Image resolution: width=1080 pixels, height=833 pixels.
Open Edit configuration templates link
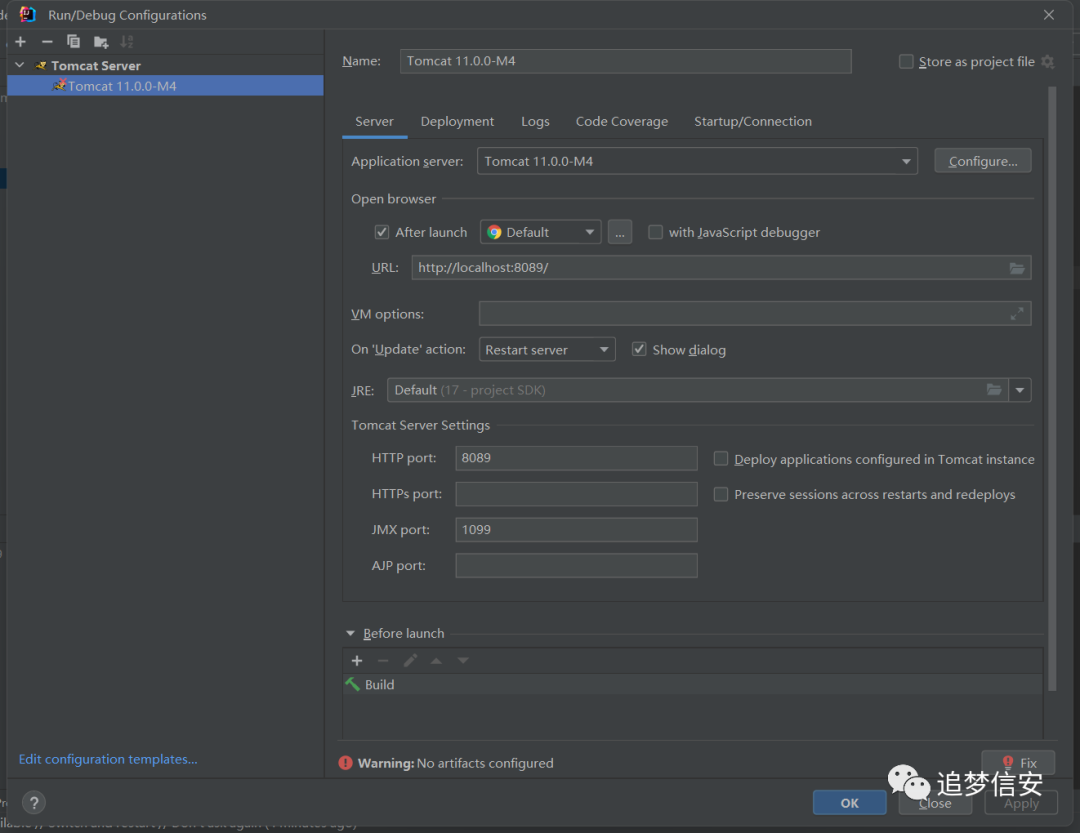coord(108,759)
